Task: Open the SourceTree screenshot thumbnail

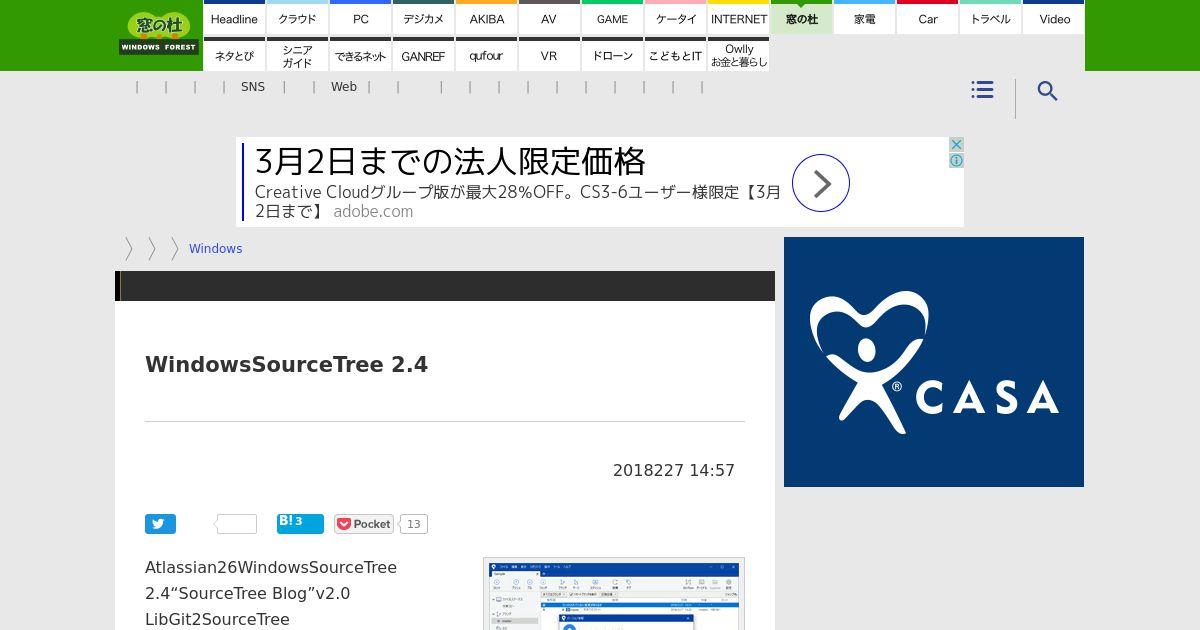Action: [614, 594]
